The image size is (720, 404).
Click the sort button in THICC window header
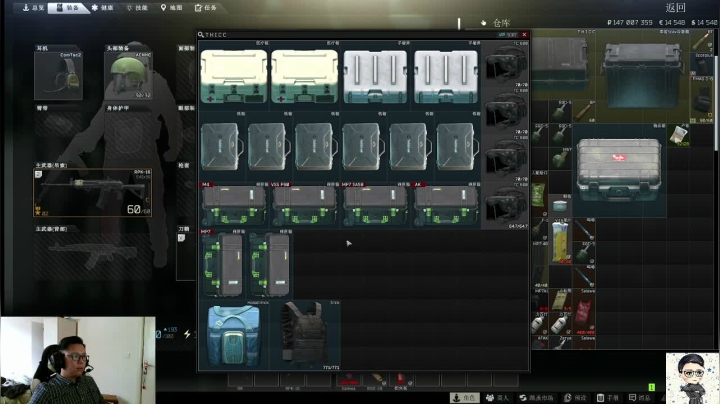pos(508,34)
